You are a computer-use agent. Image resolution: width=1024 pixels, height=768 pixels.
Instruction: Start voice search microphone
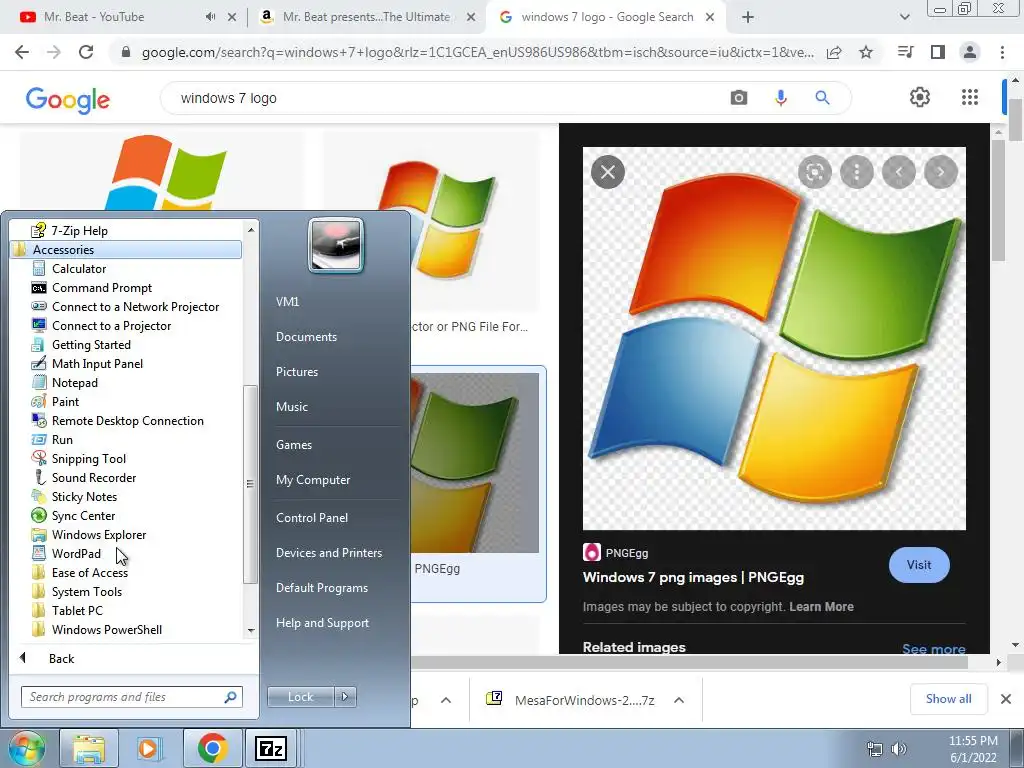point(780,98)
